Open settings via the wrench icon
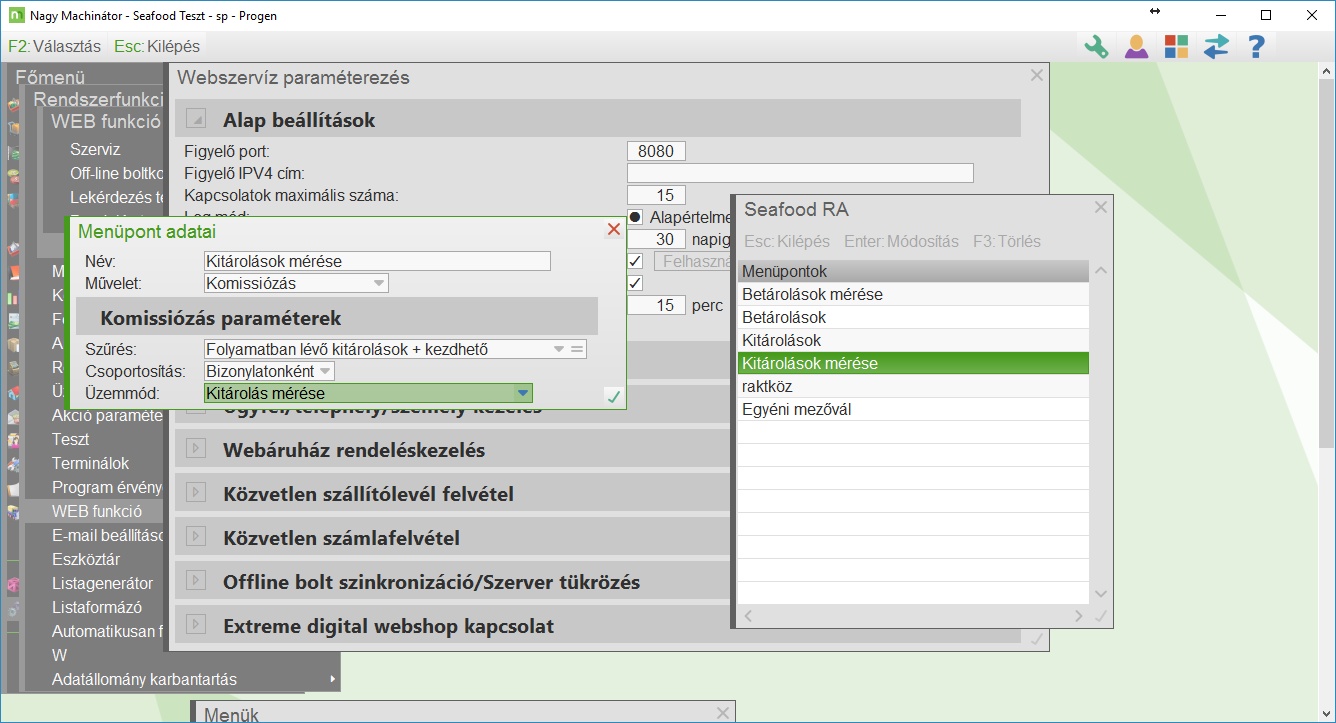 tap(1097, 46)
